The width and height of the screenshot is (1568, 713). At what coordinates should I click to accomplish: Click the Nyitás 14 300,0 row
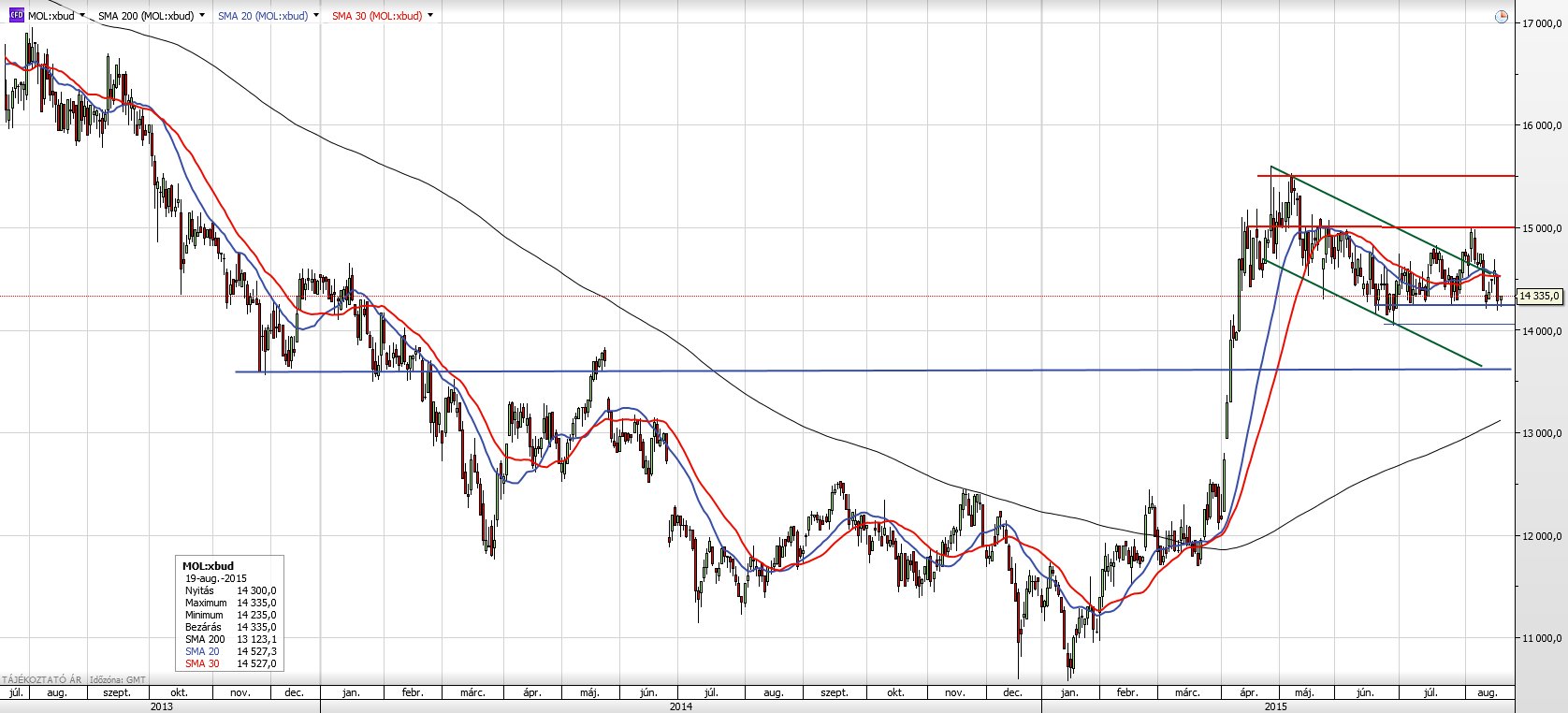tap(230, 590)
